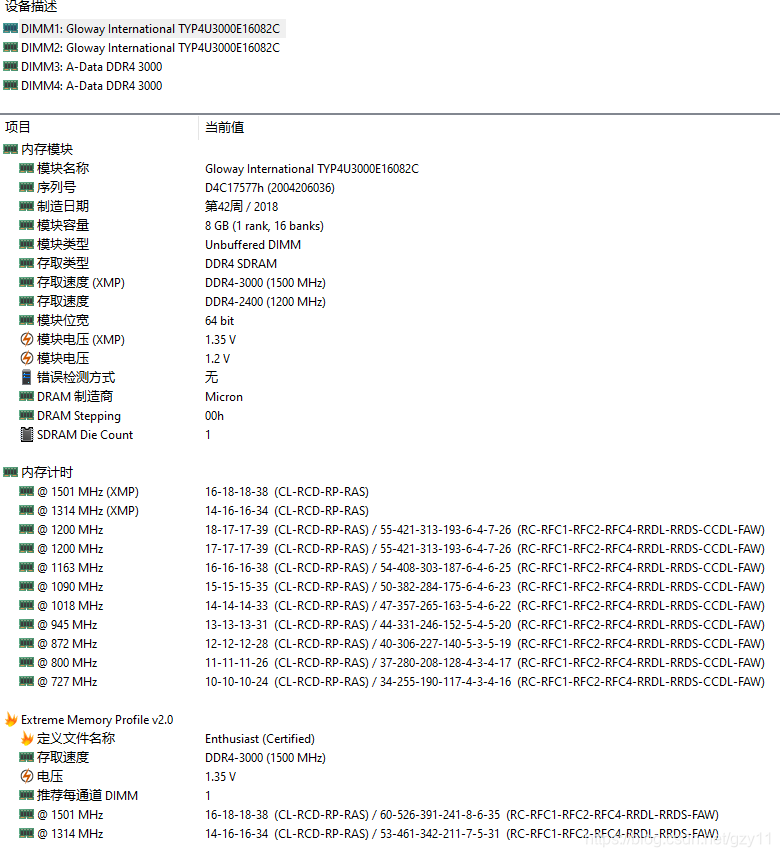Click the SDRAM Die Count icon

point(27,435)
